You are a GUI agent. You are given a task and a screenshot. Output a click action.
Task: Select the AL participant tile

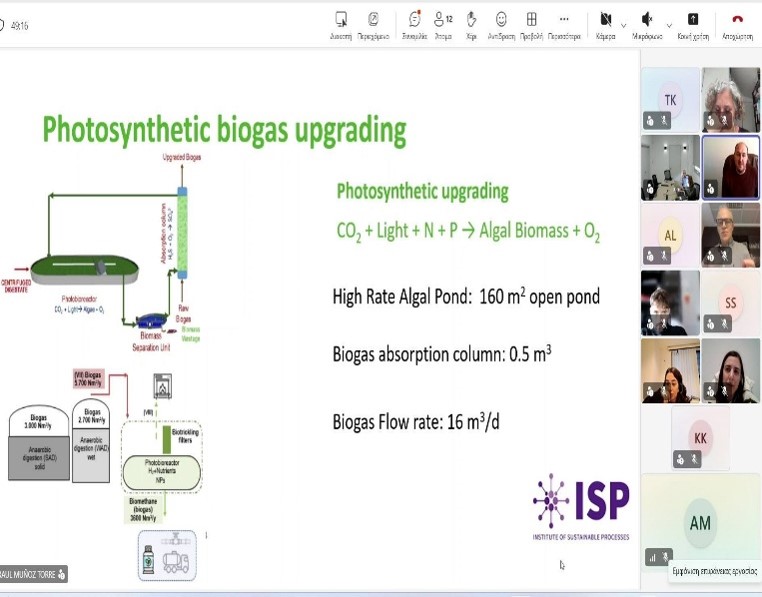coord(670,235)
